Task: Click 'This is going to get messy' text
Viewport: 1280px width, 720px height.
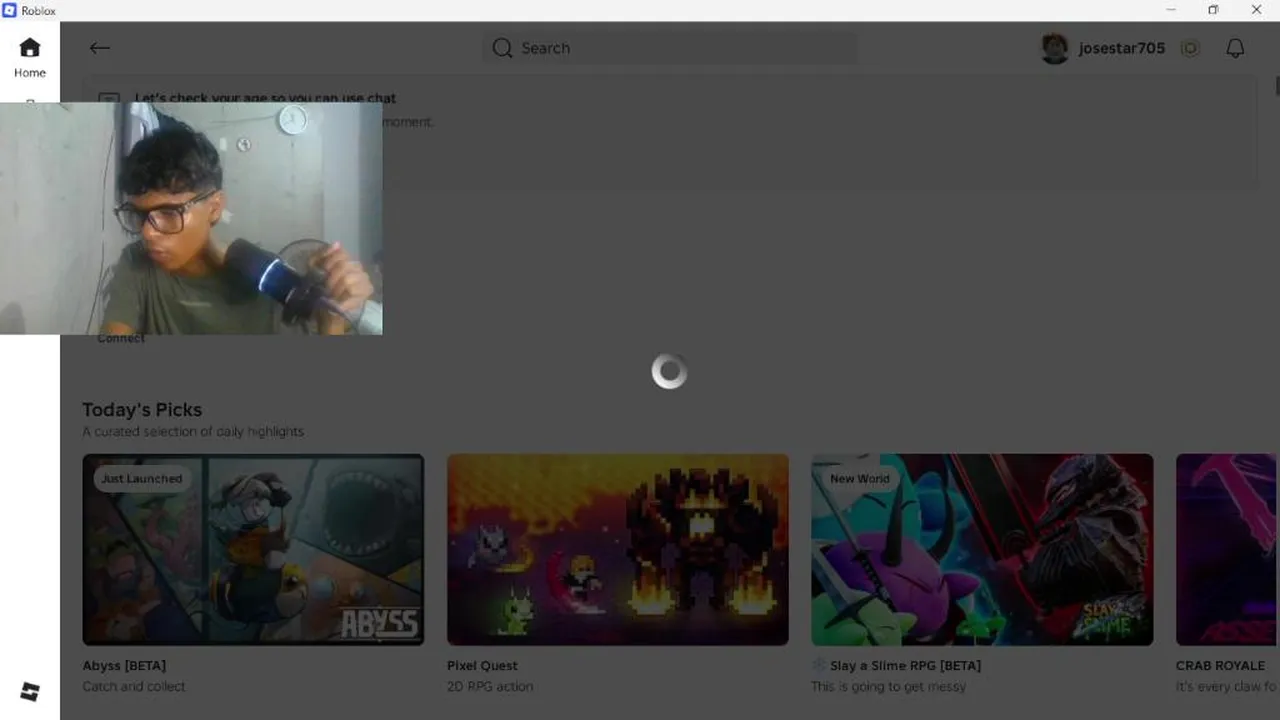Action: click(889, 687)
